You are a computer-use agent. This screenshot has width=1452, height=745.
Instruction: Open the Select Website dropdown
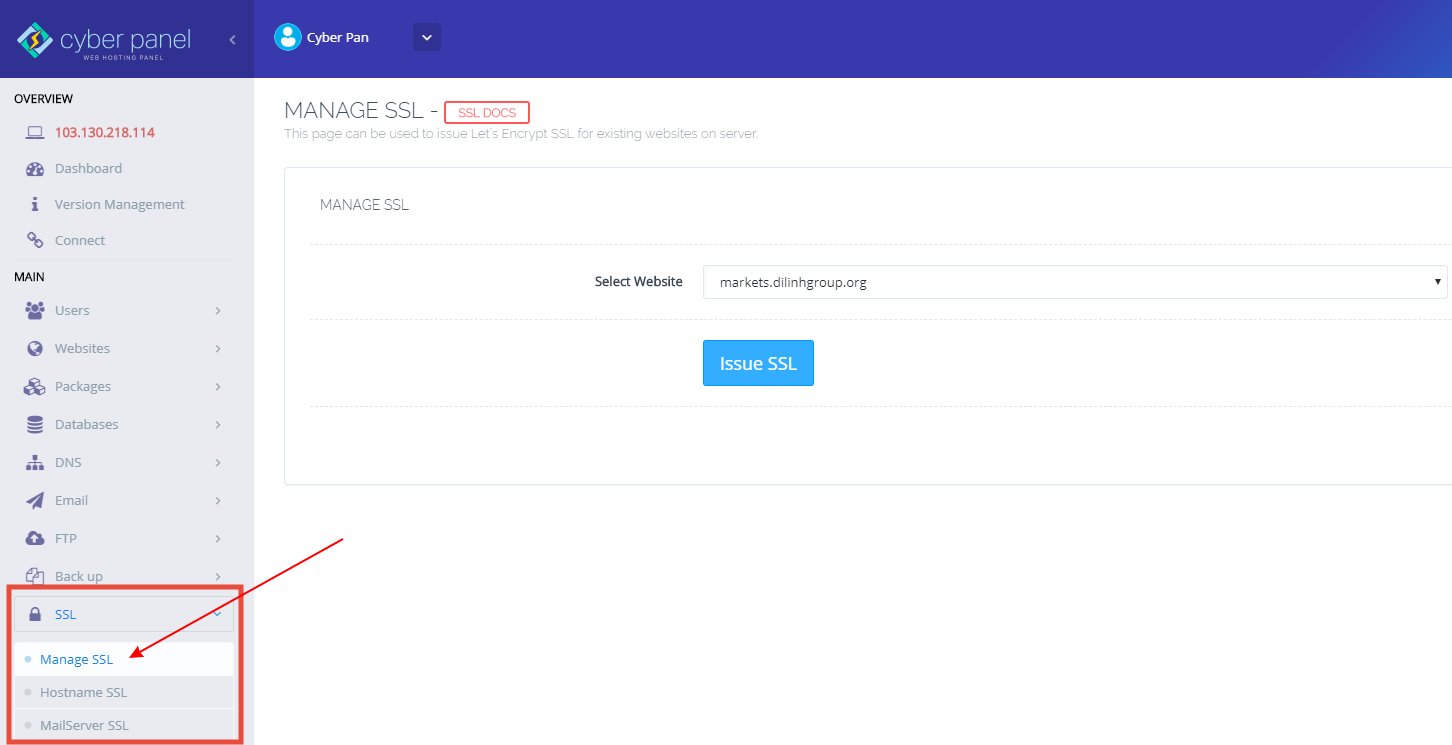point(1075,282)
